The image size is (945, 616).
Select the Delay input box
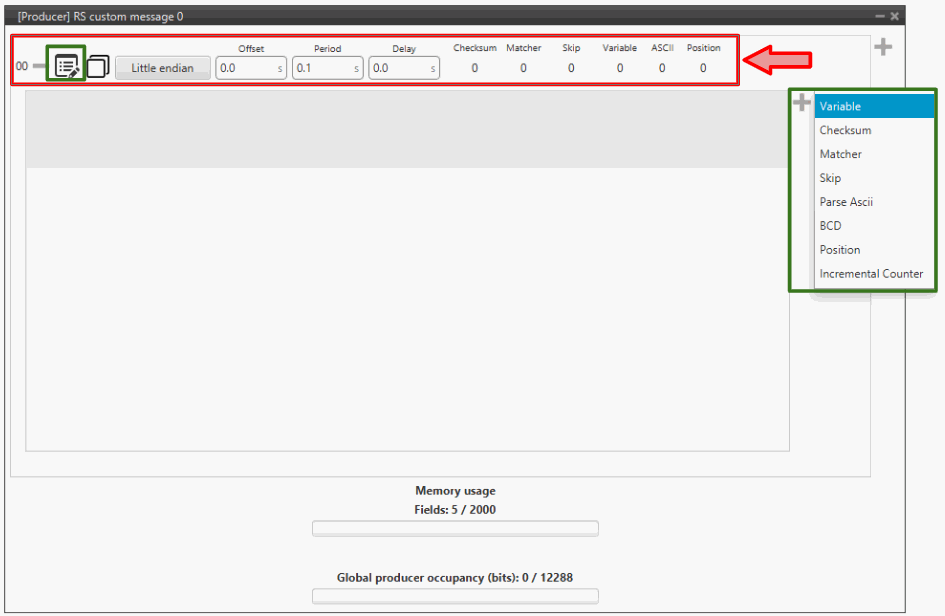(x=399, y=68)
